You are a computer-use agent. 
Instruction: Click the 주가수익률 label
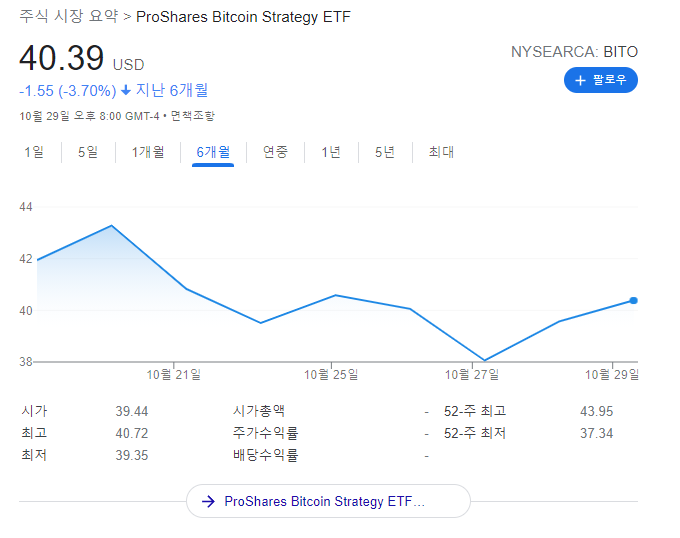(265, 433)
